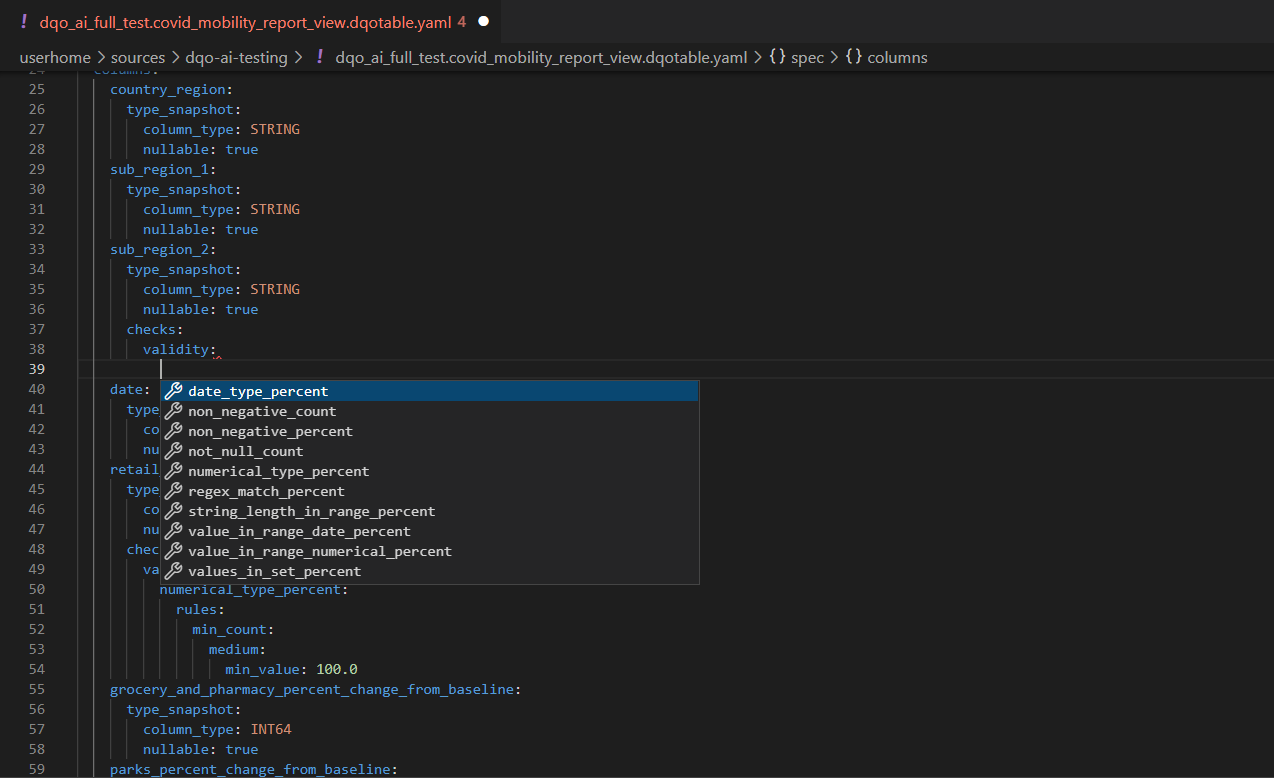Click wrench icon beside non_negative_count
Image resolution: width=1274 pixels, height=778 pixels.
pyautogui.click(x=173, y=411)
